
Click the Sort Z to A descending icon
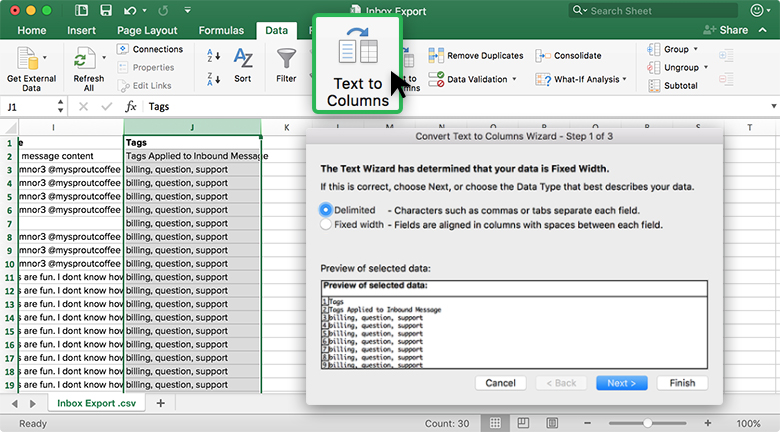click(x=213, y=79)
